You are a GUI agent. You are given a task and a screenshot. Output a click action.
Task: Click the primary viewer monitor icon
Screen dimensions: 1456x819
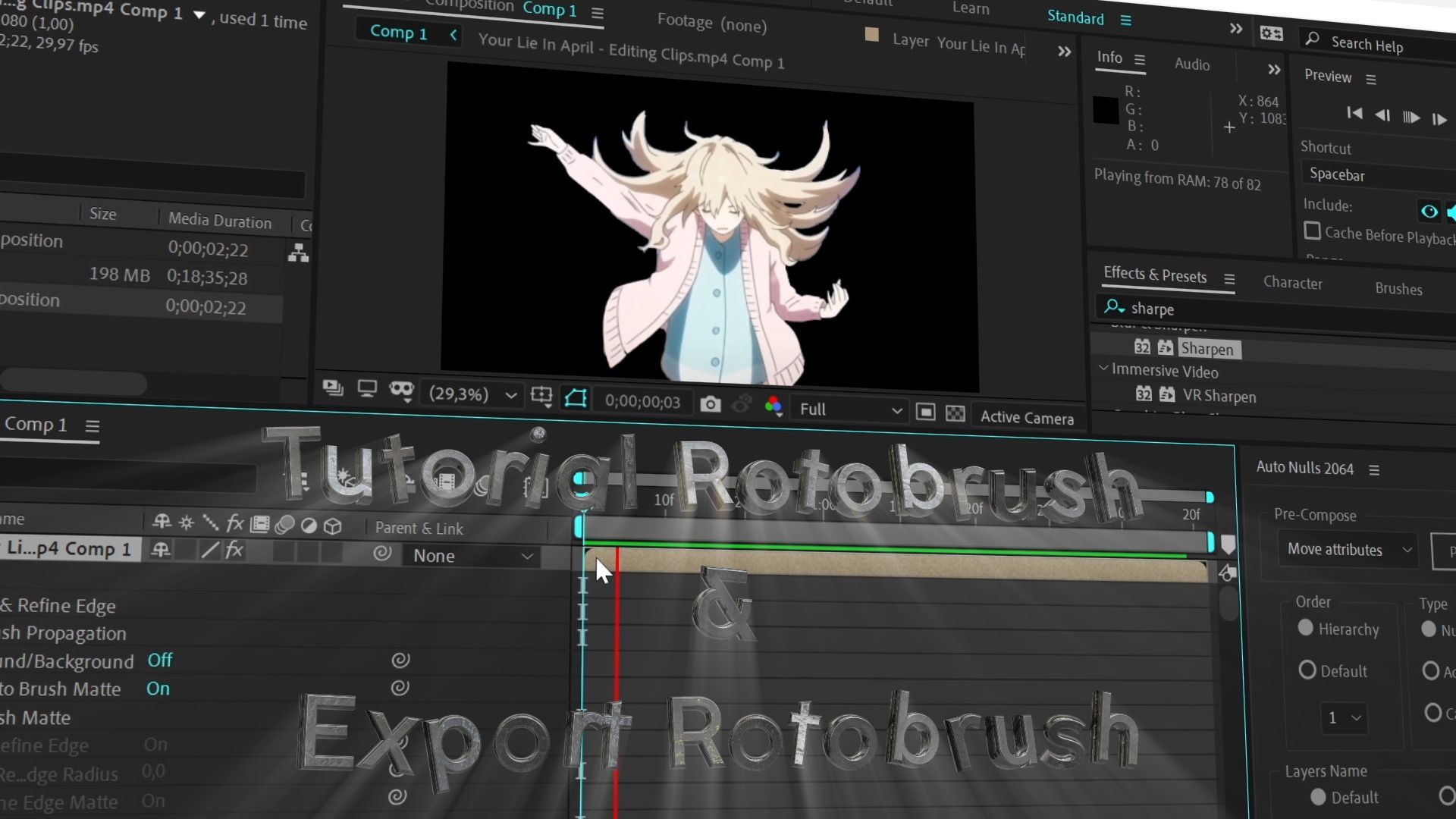(367, 389)
